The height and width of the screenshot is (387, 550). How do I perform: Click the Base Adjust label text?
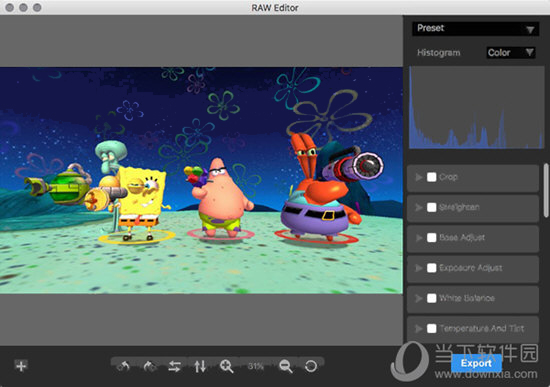click(462, 238)
